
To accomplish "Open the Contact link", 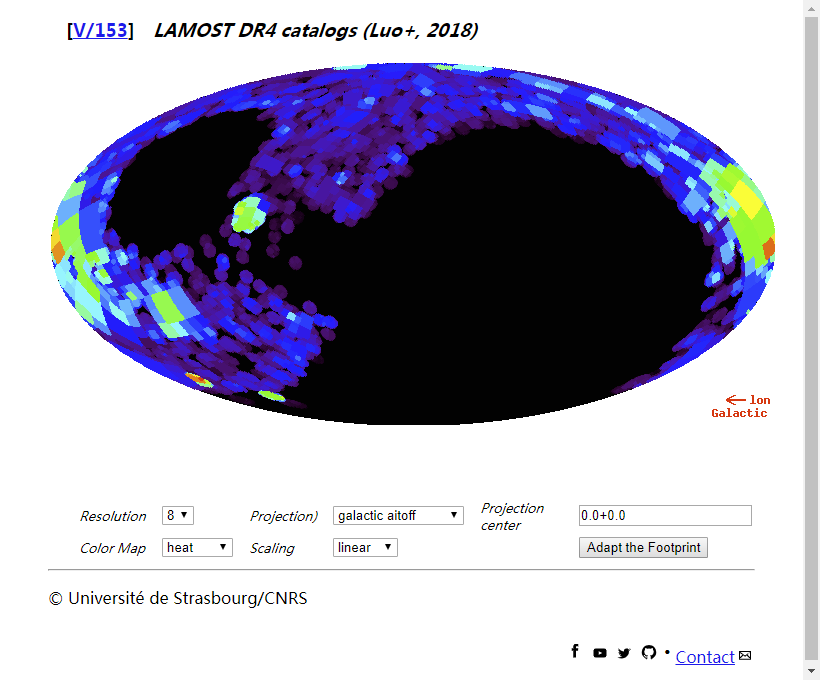I will (705, 657).
